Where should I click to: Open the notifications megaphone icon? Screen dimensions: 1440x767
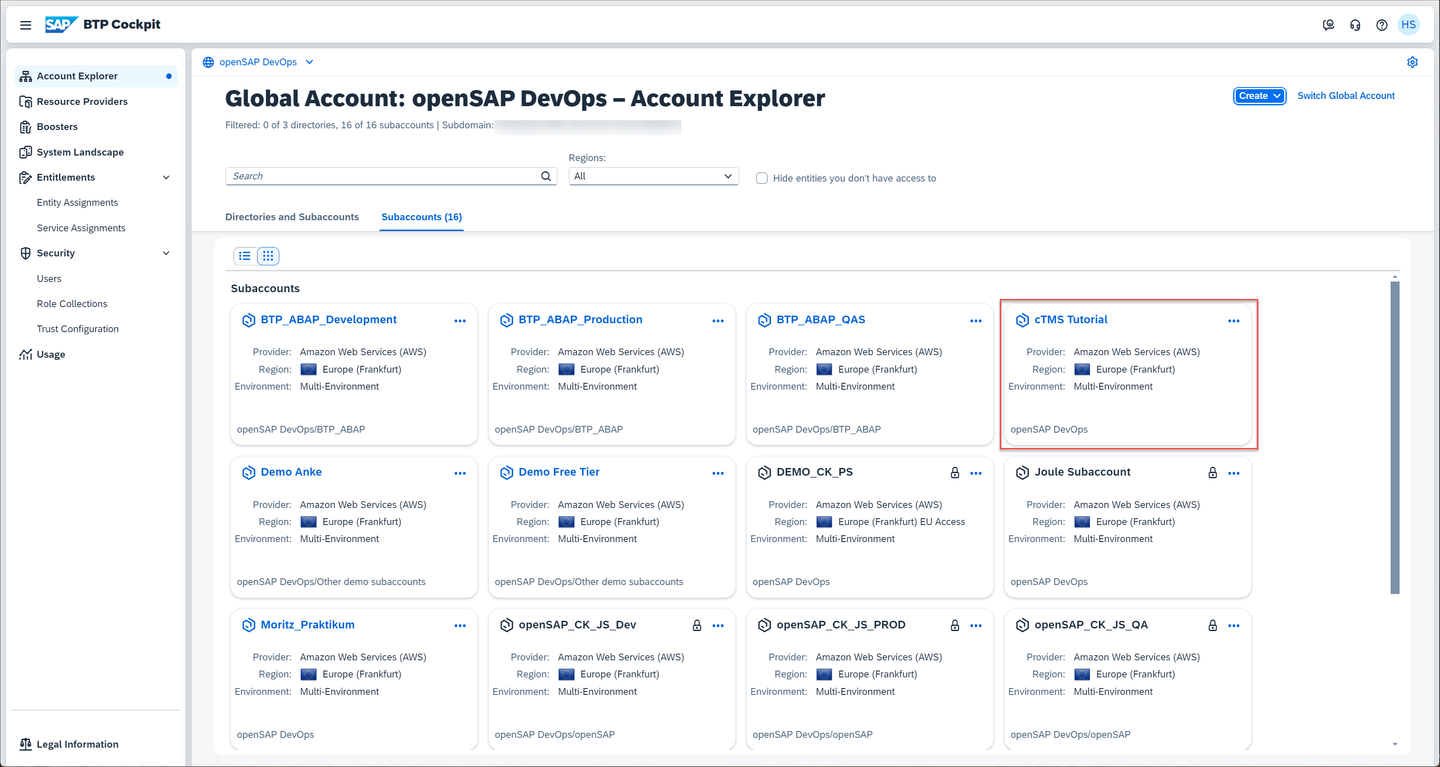(x=1329, y=25)
